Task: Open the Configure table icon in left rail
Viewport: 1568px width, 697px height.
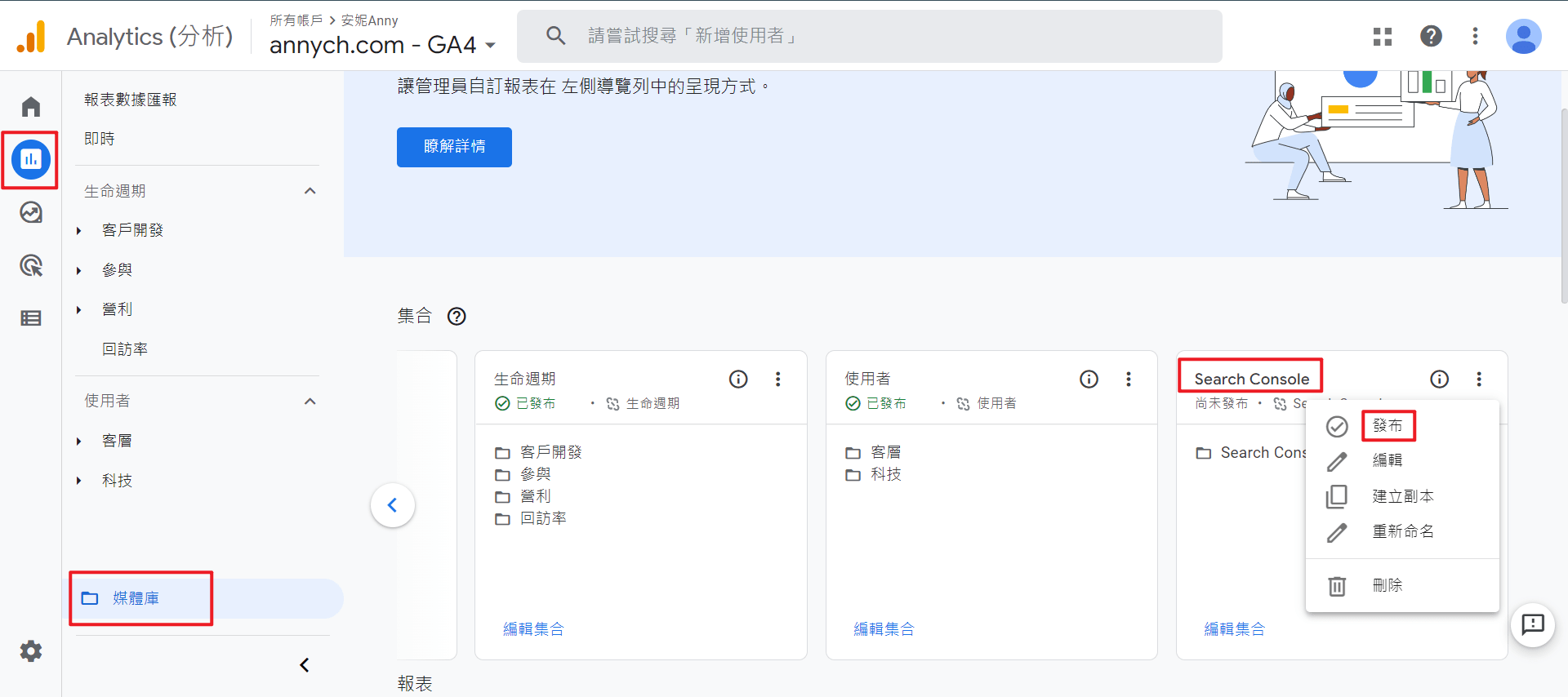Action: pos(31,318)
